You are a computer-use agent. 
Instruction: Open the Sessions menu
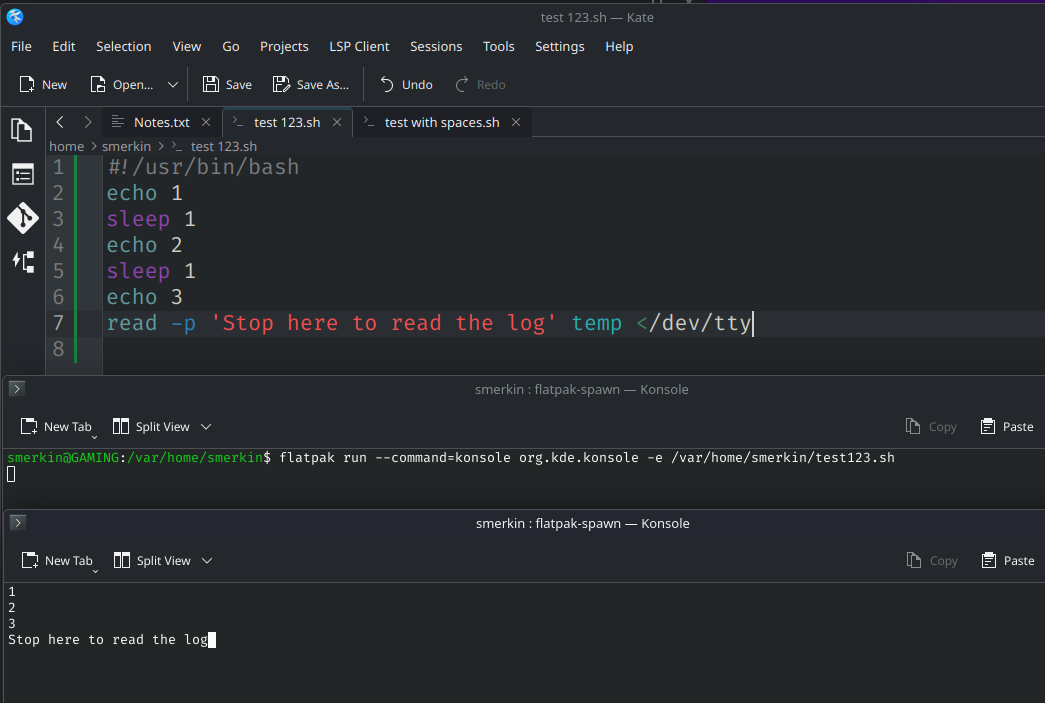(436, 46)
